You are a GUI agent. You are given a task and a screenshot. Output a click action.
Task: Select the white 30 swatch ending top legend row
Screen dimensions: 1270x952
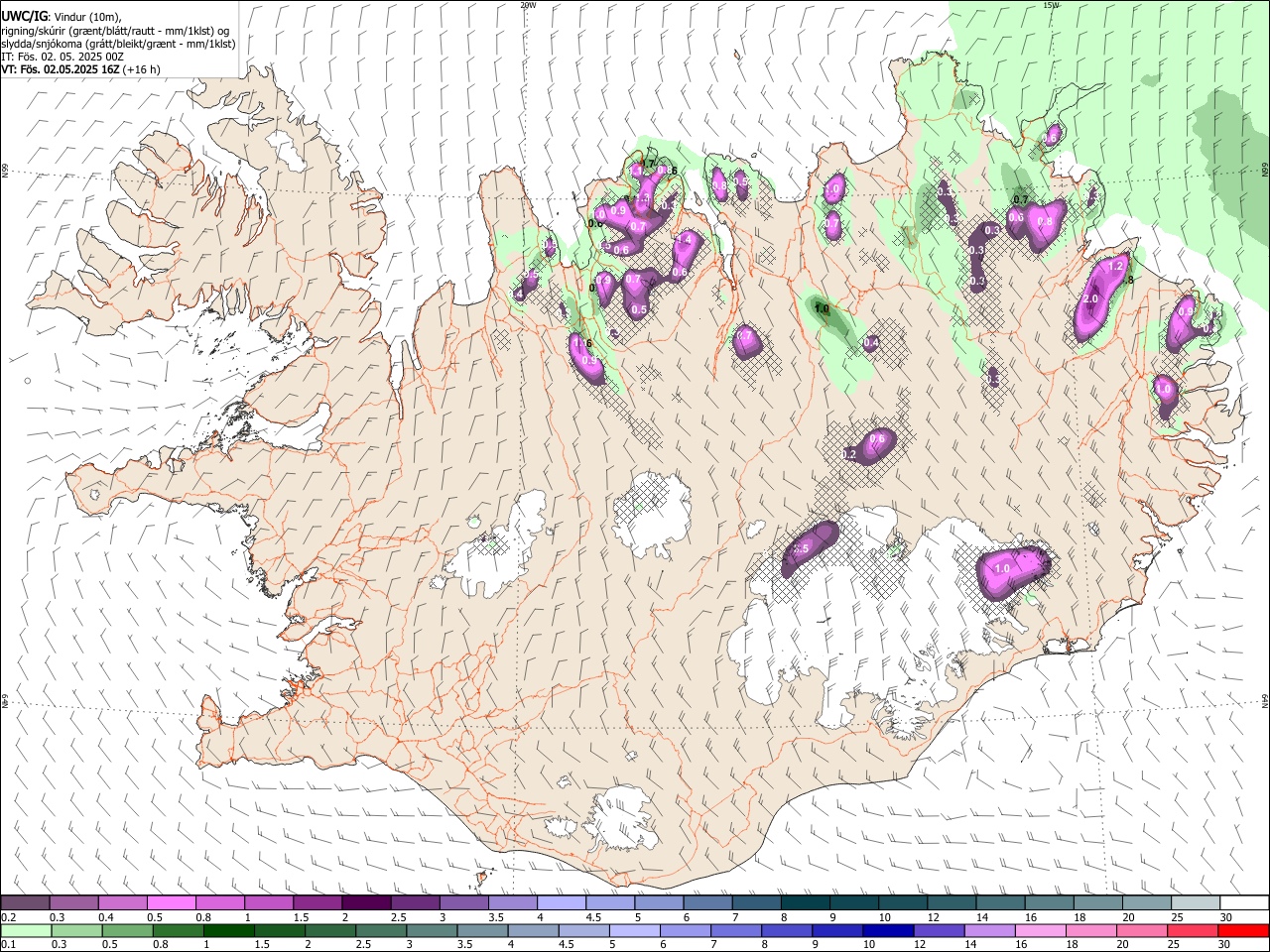coord(1244,903)
